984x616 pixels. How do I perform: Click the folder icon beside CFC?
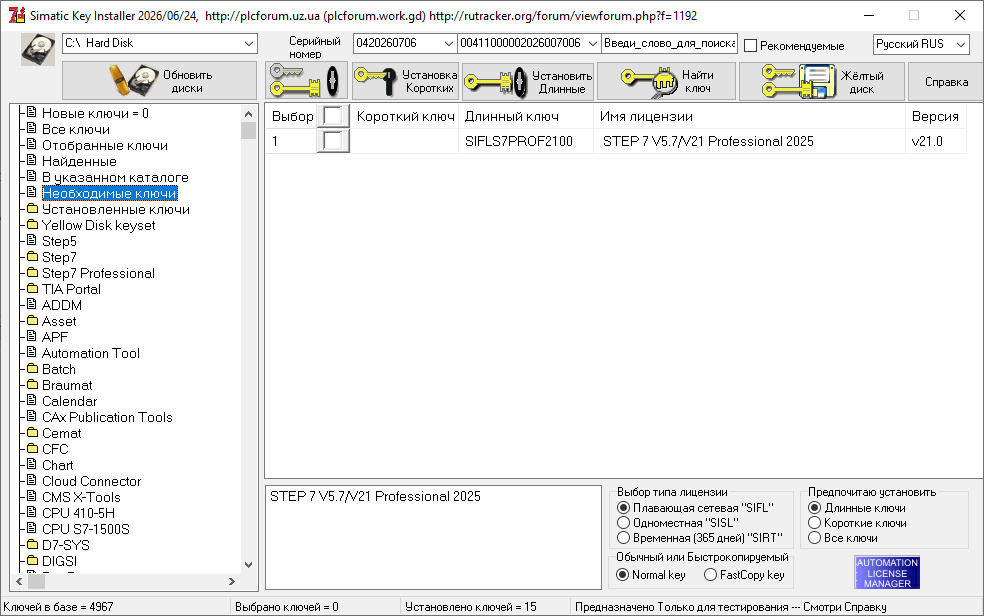[x=32, y=449]
